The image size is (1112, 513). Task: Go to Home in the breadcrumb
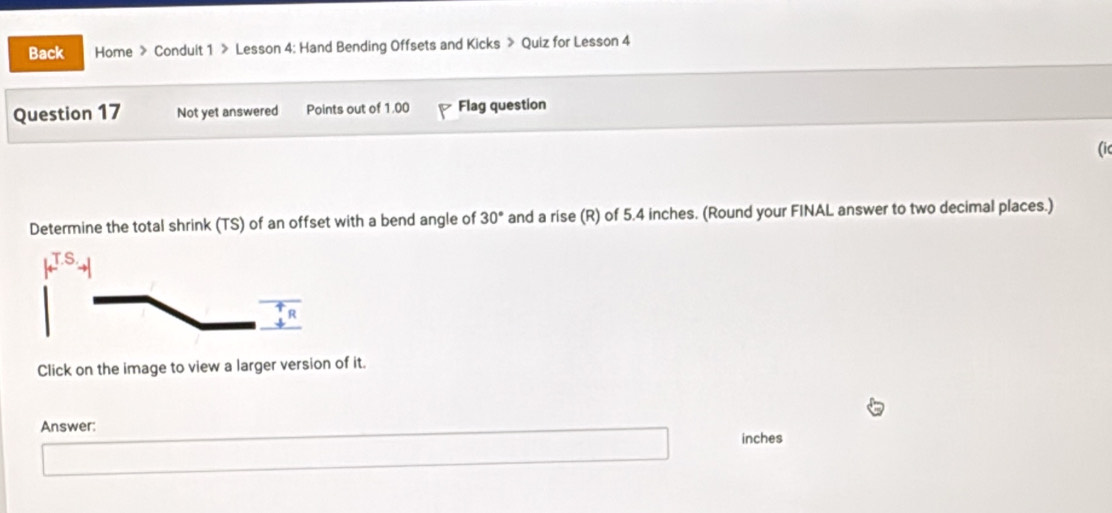(x=114, y=52)
